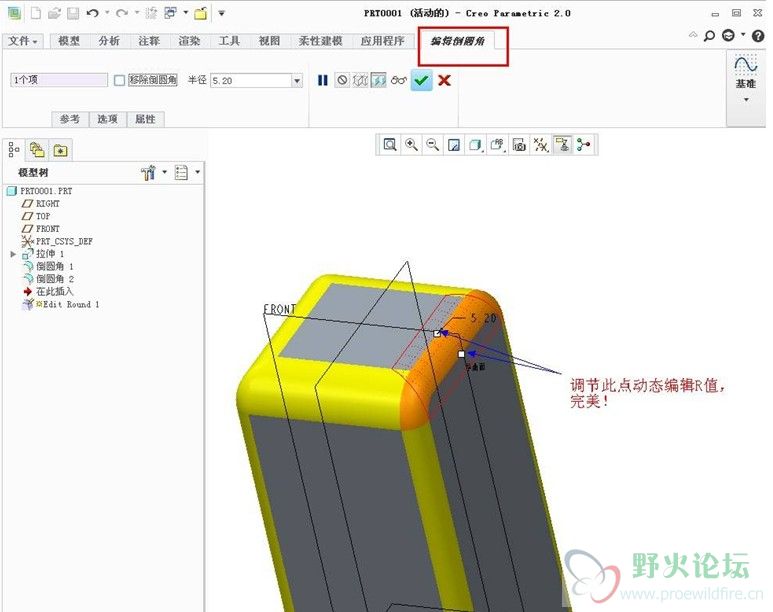Open the Windows list dropdown arrow
773x612 pixels.
[x=185, y=13]
